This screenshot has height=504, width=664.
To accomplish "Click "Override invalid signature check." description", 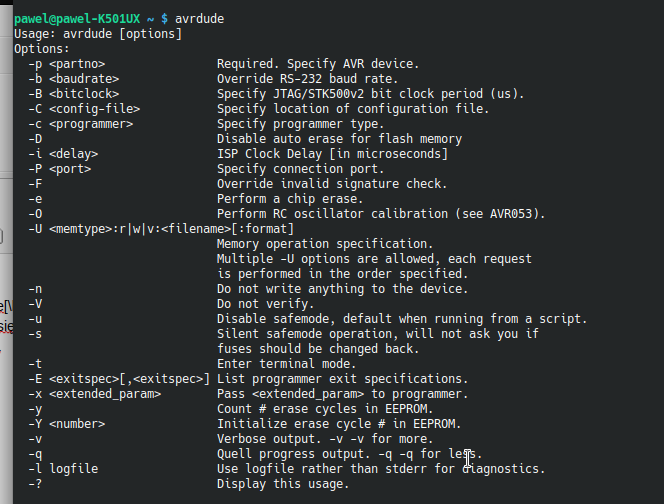I will pos(332,183).
